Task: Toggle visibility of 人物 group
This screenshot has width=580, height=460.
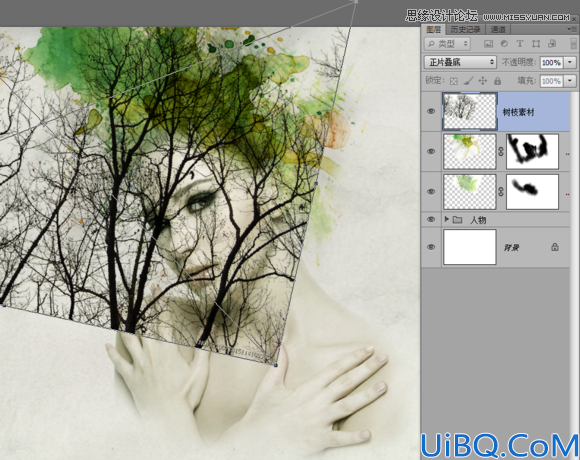Action: (x=431, y=220)
